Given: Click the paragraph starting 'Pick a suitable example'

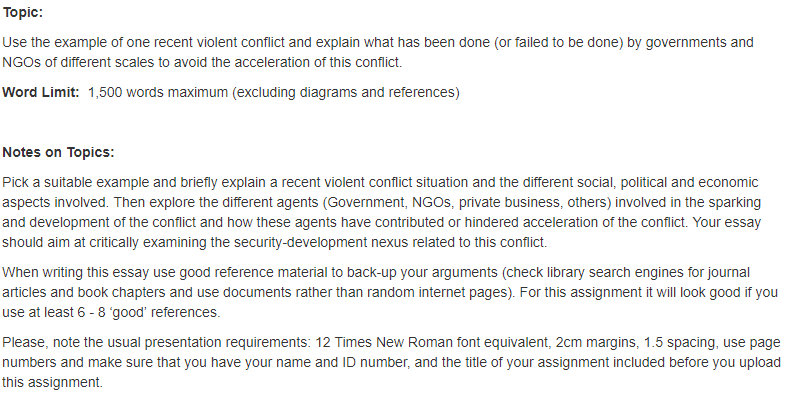Looking at the screenshot, I should (x=381, y=212).
